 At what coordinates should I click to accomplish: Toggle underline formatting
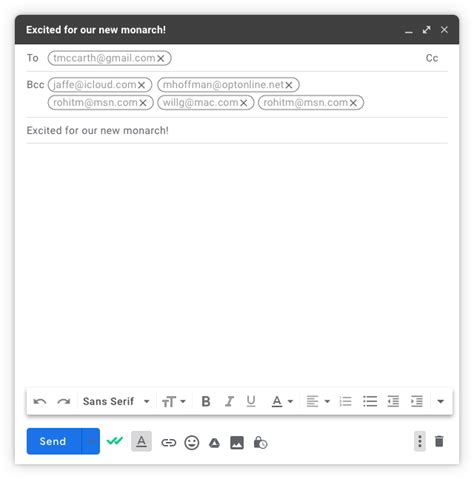click(x=251, y=401)
